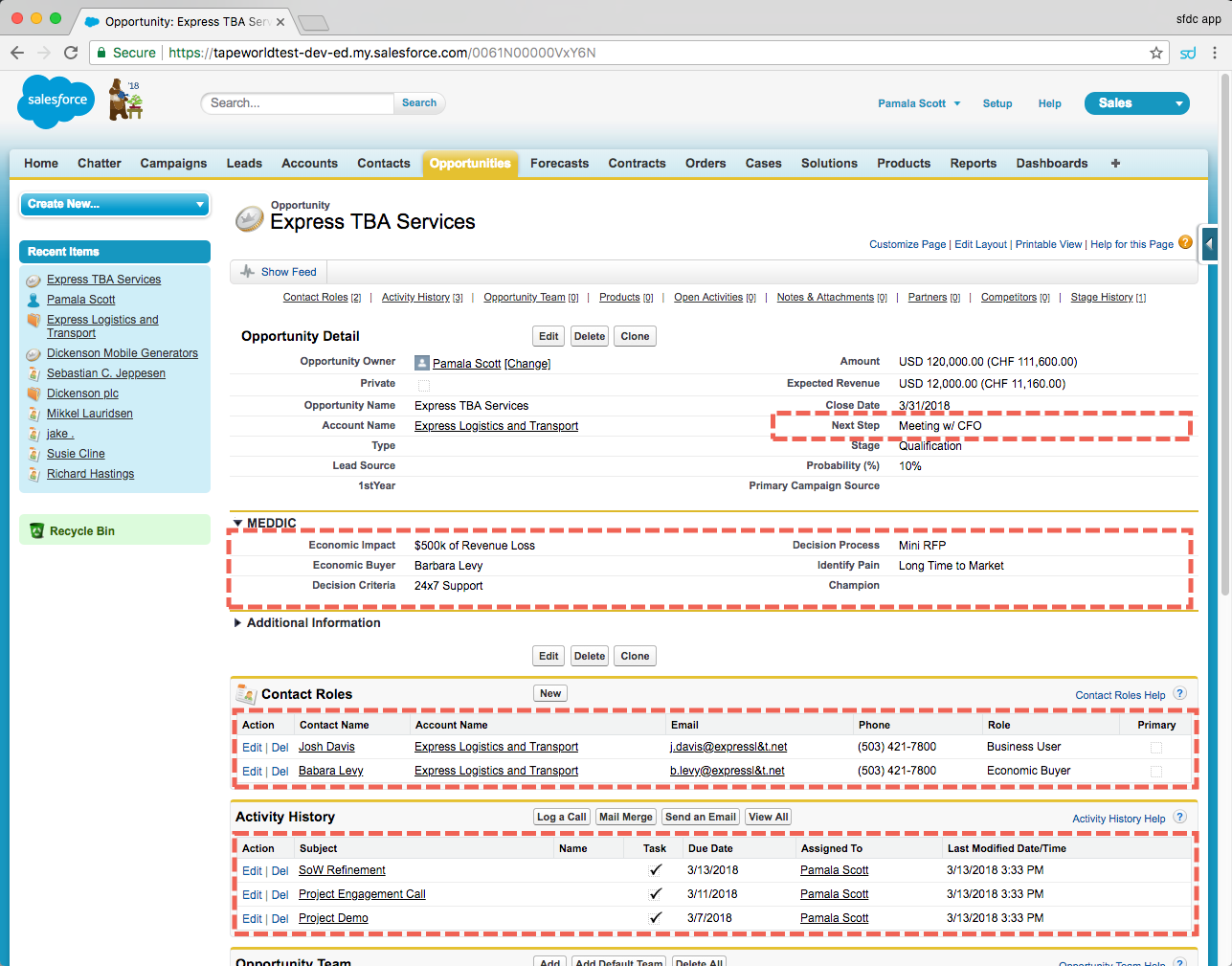Click the Astro bear mascot image
This screenshot has height=966, width=1232.
(x=124, y=100)
